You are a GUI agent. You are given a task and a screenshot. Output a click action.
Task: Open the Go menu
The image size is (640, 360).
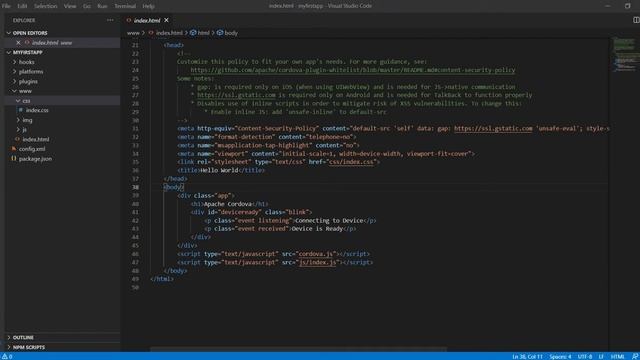(x=87, y=6)
